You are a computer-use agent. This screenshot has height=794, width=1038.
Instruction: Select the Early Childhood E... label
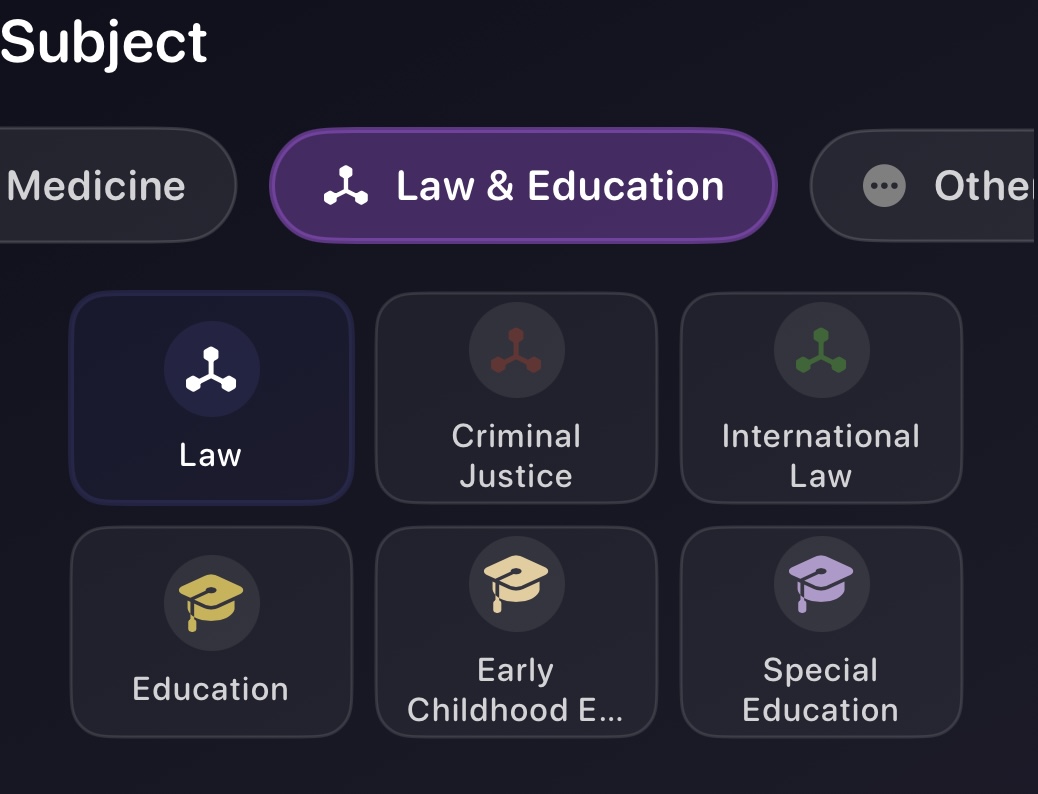[516, 690]
